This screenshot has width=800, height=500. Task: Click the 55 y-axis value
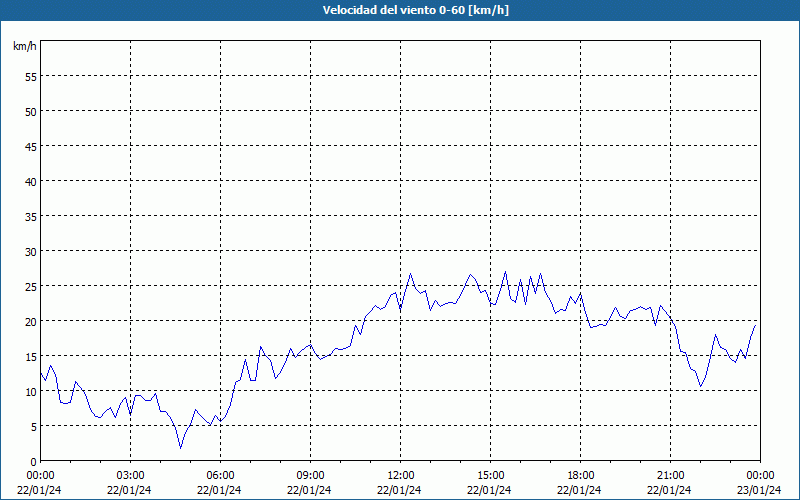click(31, 77)
